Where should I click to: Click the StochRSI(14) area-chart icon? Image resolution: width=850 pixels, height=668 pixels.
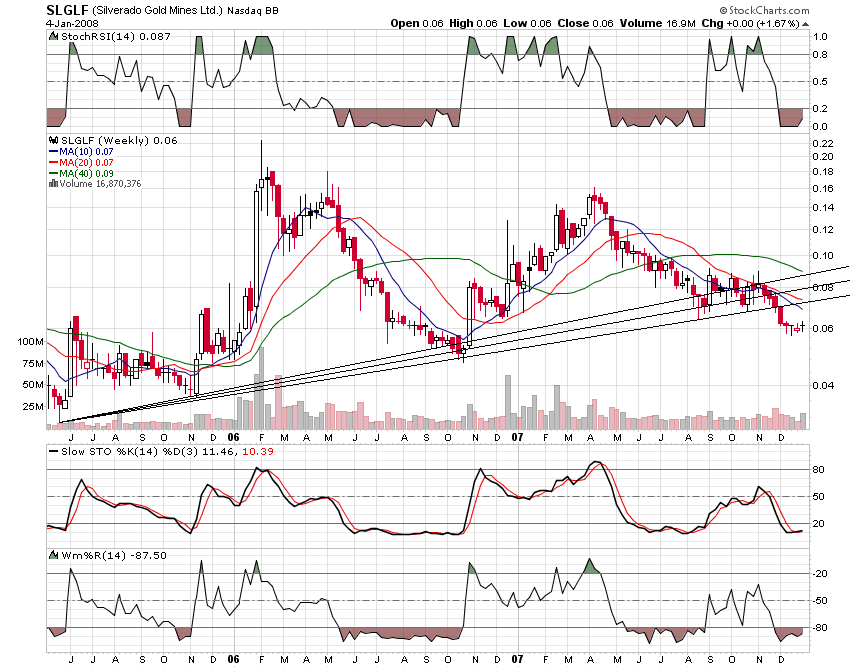pyautogui.click(x=53, y=36)
